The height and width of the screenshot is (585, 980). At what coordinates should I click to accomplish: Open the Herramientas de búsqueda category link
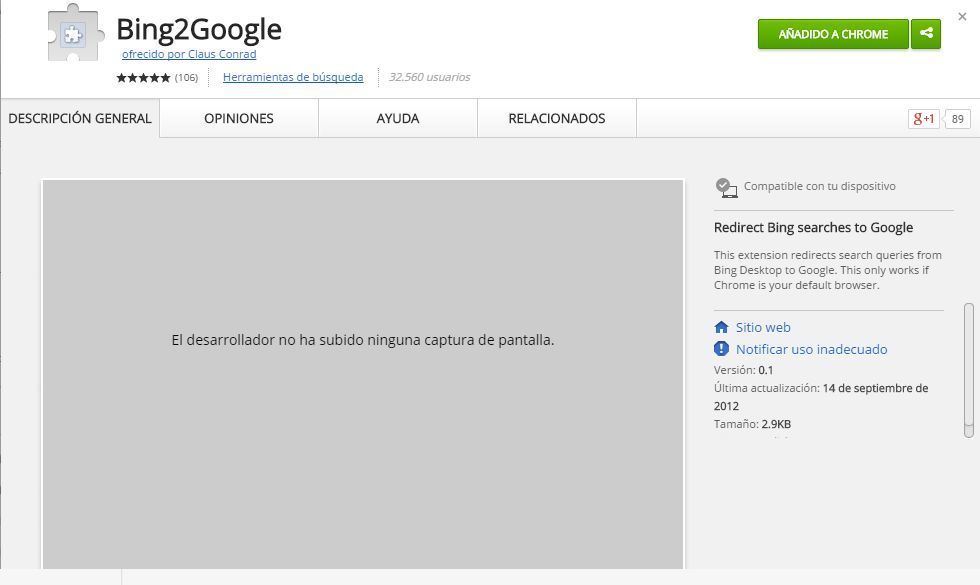click(293, 77)
